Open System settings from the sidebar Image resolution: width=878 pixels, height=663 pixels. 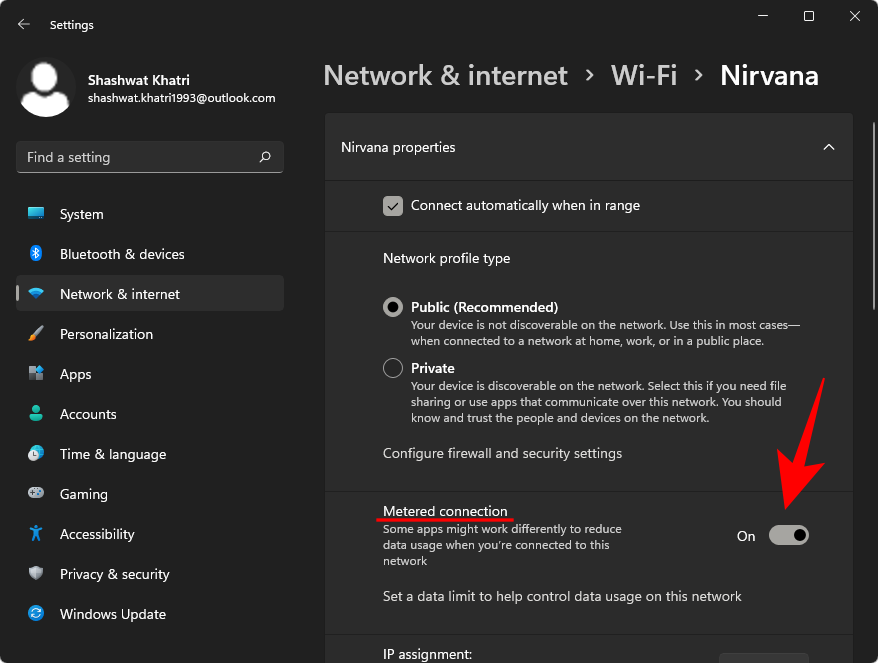point(36,214)
